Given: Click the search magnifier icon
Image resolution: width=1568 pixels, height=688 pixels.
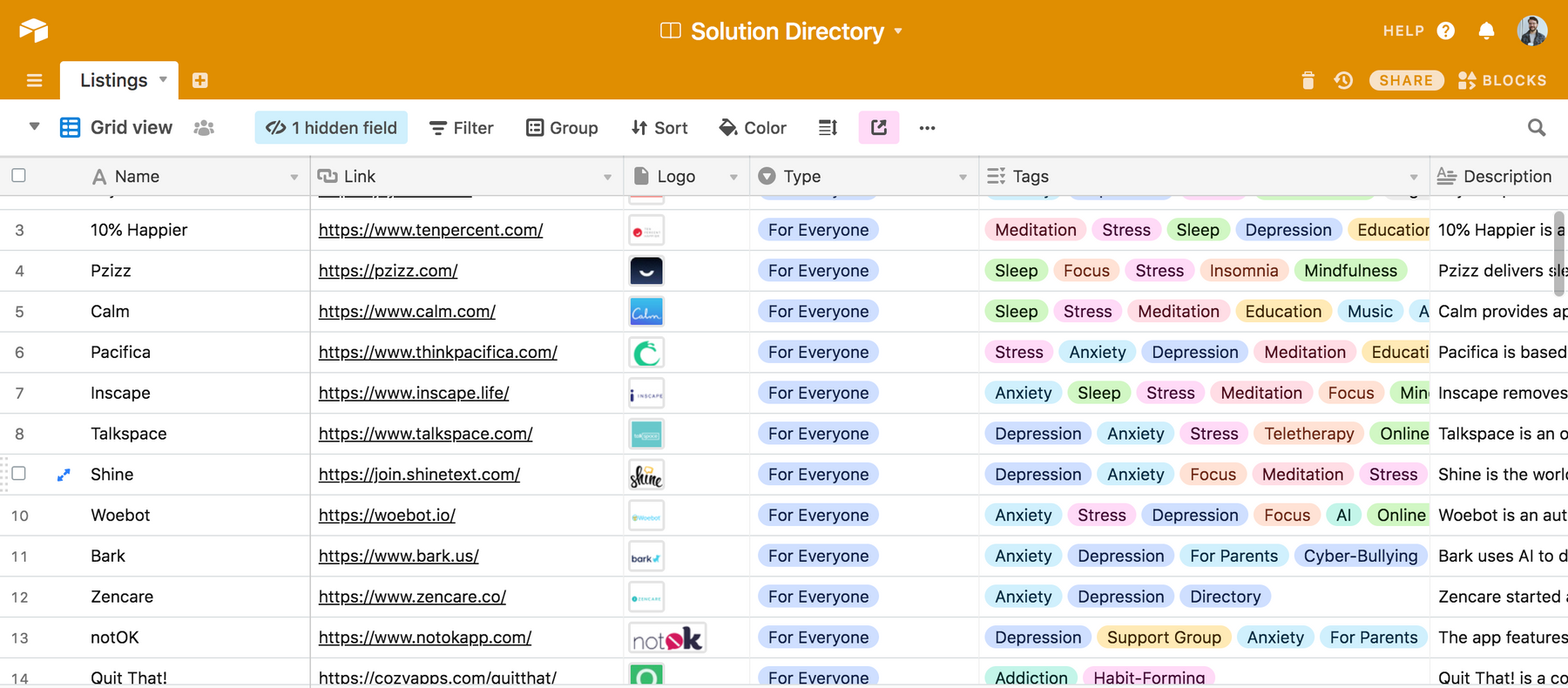Looking at the screenshot, I should 1537,128.
